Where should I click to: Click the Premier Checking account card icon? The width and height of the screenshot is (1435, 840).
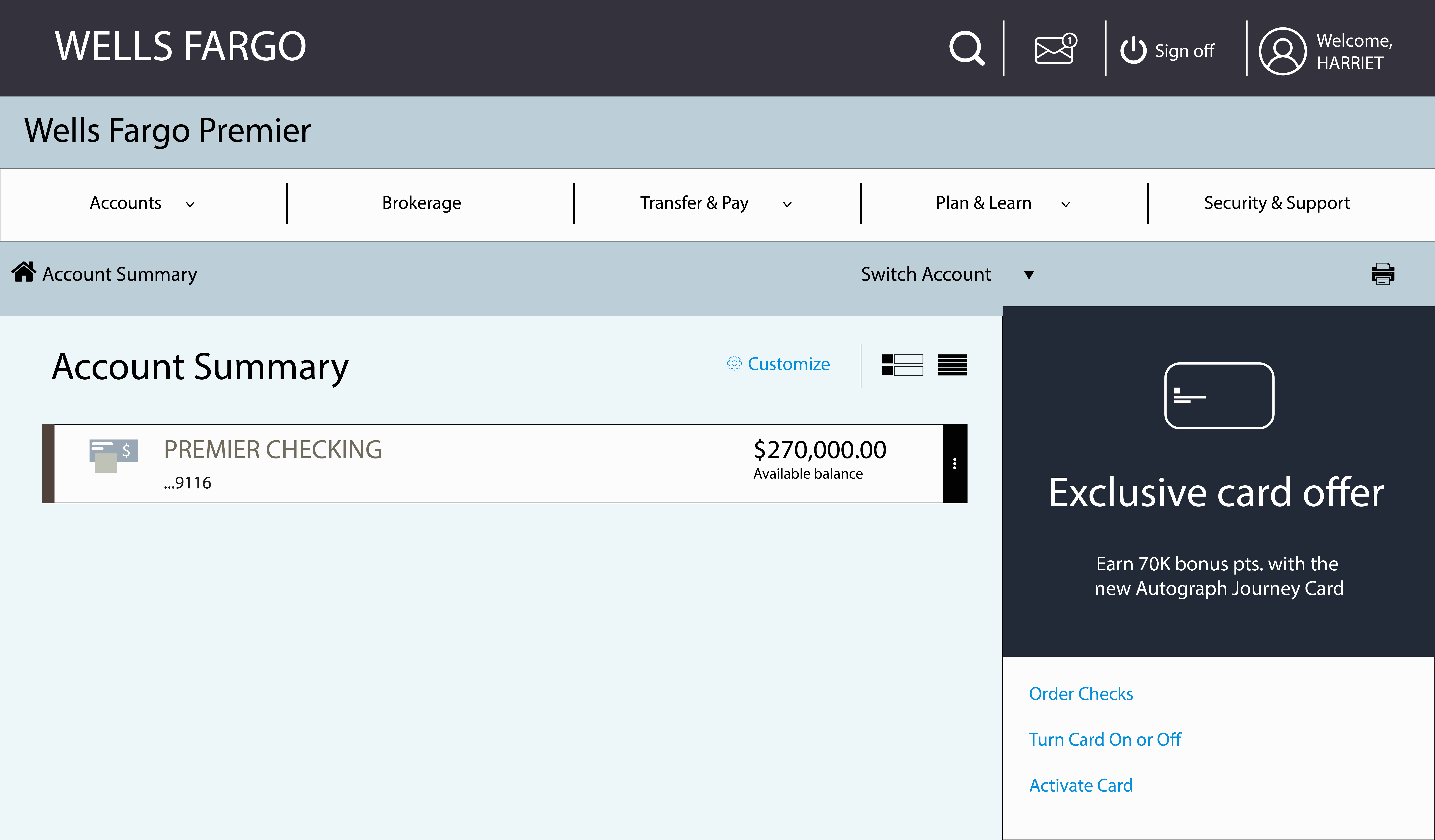pyautogui.click(x=114, y=456)
